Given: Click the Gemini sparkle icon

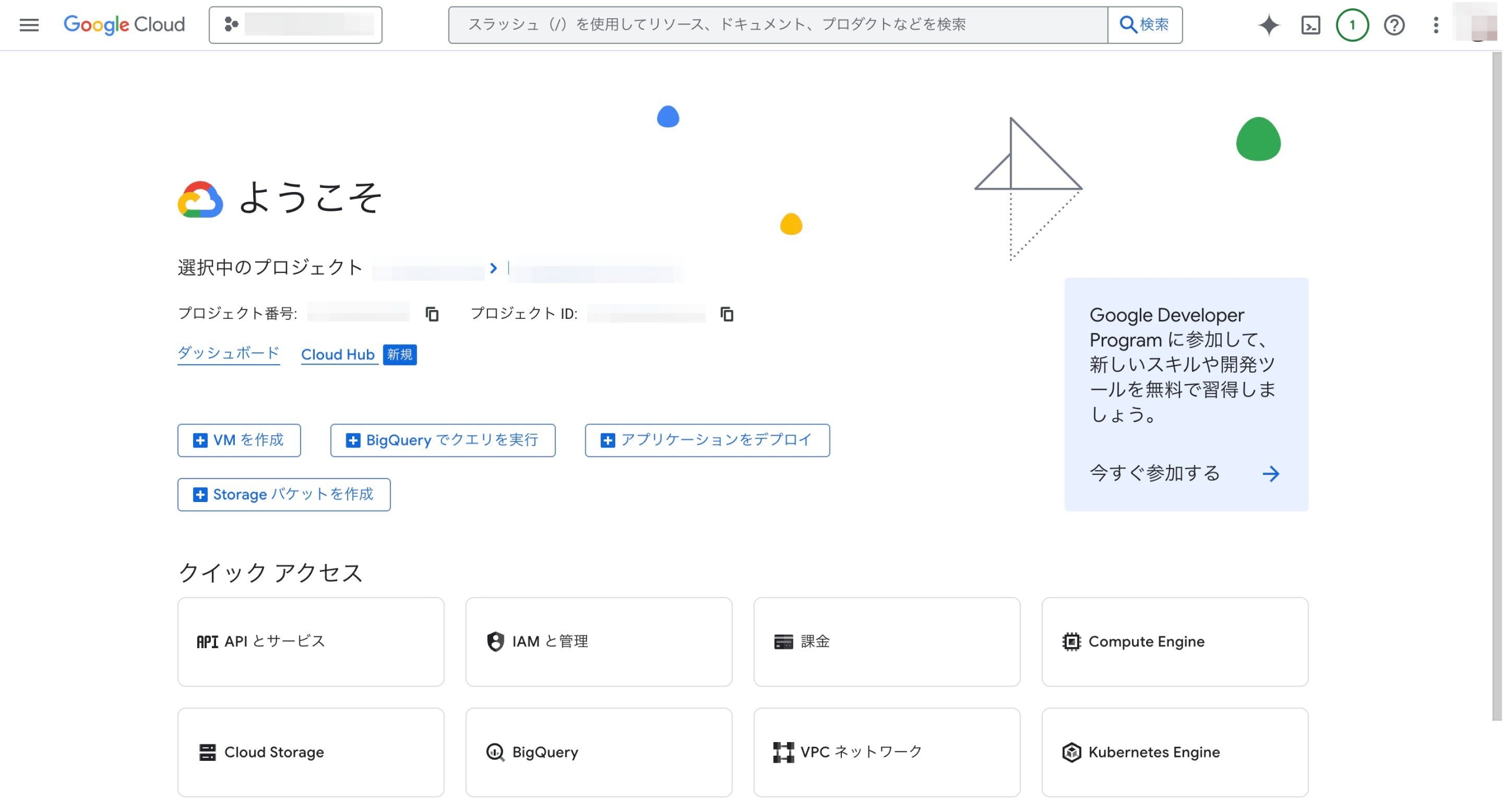Looking at the screenshot, I should [1268, 25].
